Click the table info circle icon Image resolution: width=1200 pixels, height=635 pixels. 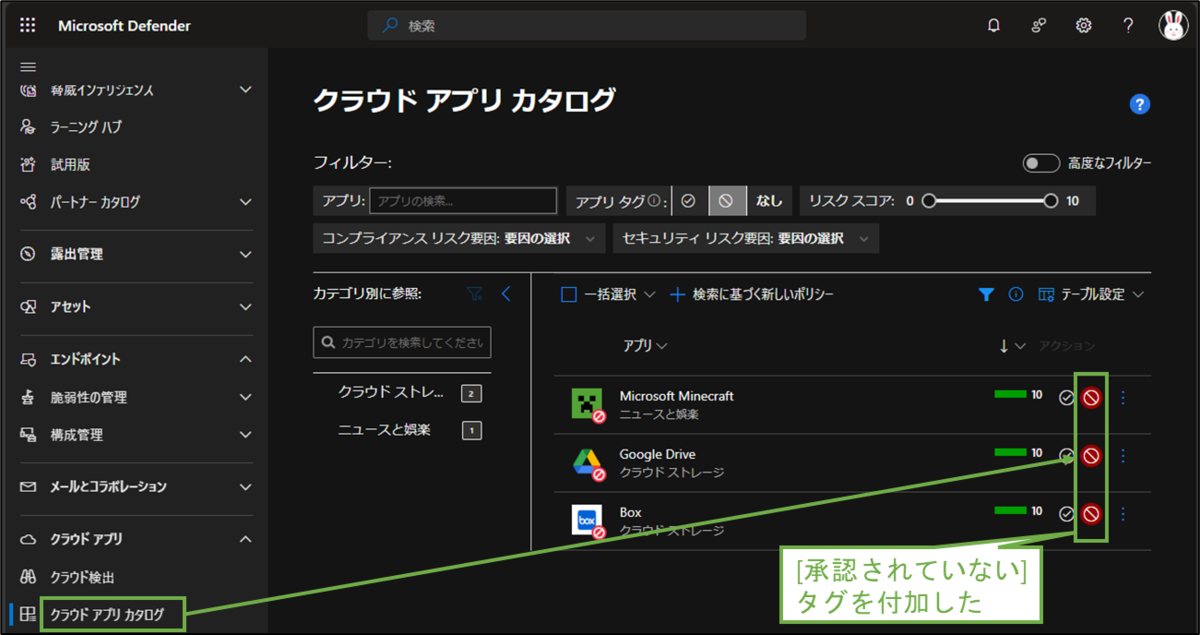pyautogui.click(x=1016, y=294)
